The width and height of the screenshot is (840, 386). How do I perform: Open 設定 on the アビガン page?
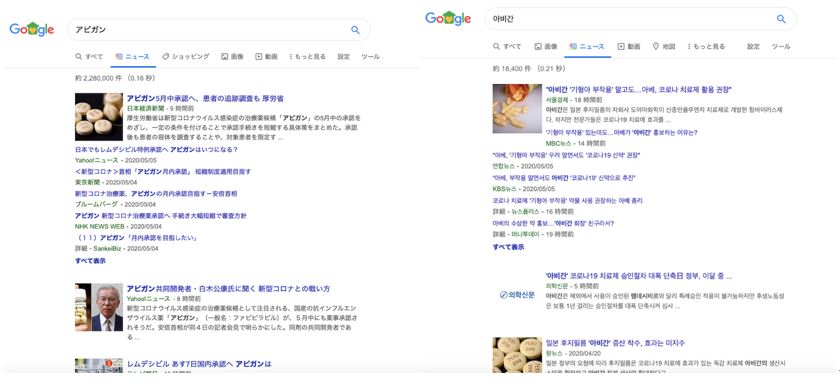343,56
